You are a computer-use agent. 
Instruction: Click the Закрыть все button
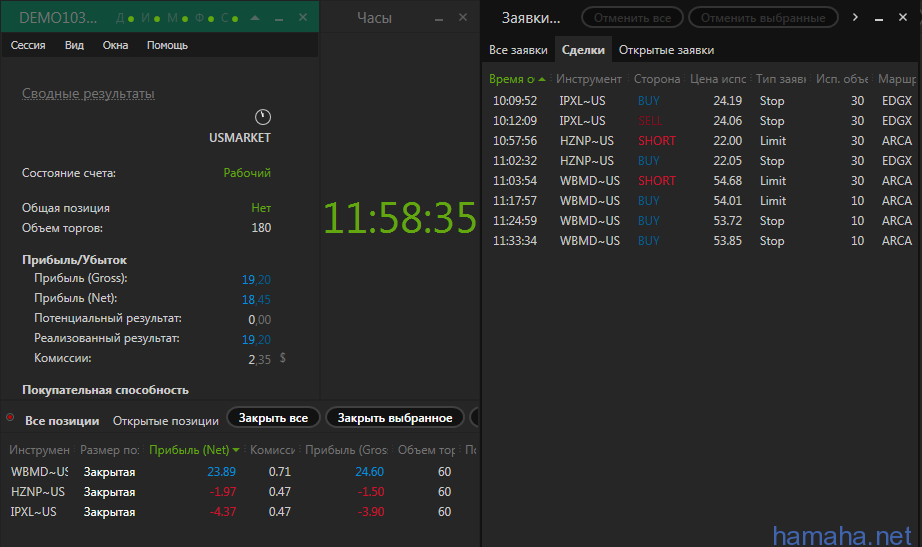273,418
